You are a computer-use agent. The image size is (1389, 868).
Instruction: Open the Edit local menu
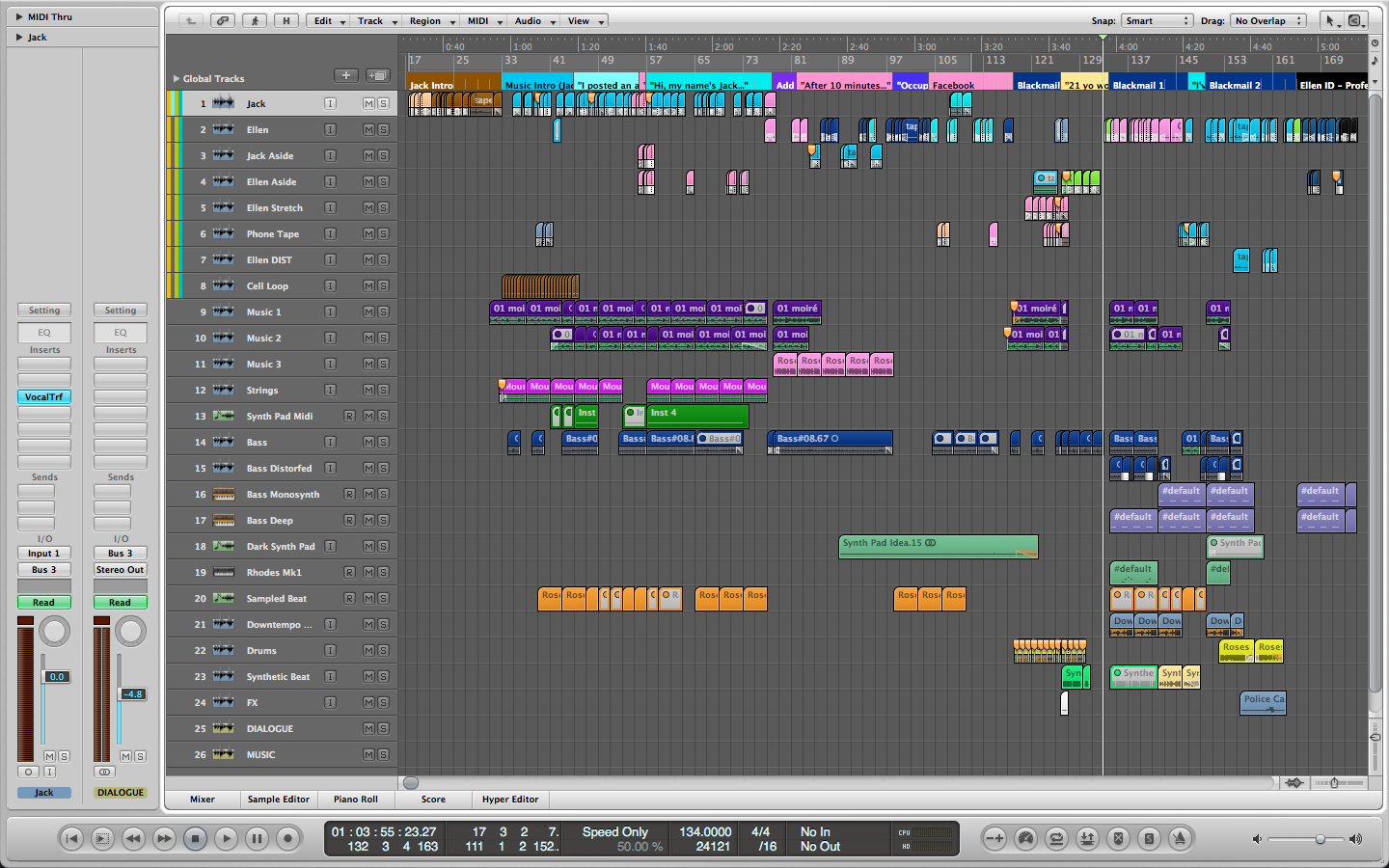[x=329, y=20]
